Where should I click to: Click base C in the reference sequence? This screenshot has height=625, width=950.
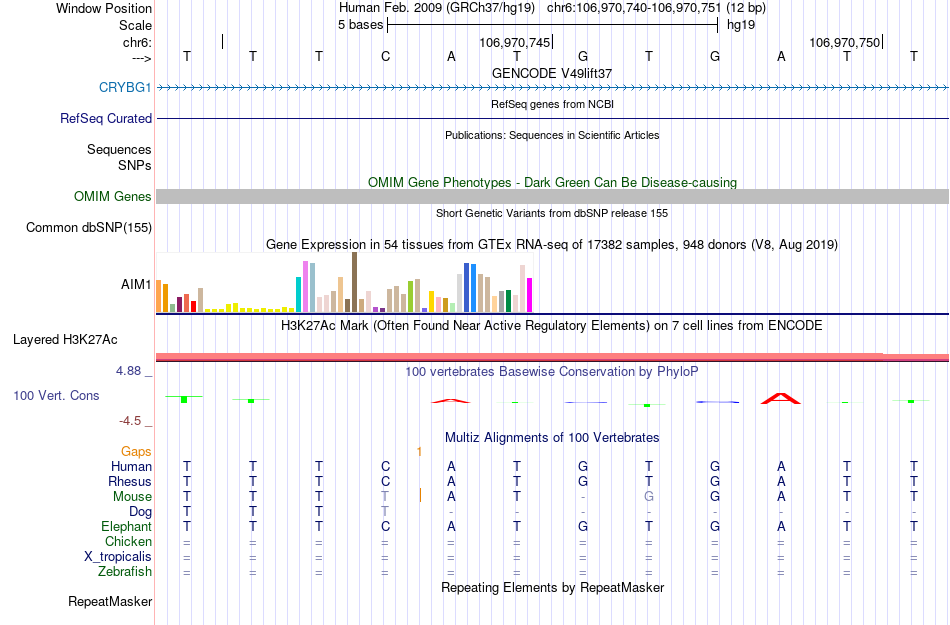tap(385, 57)
